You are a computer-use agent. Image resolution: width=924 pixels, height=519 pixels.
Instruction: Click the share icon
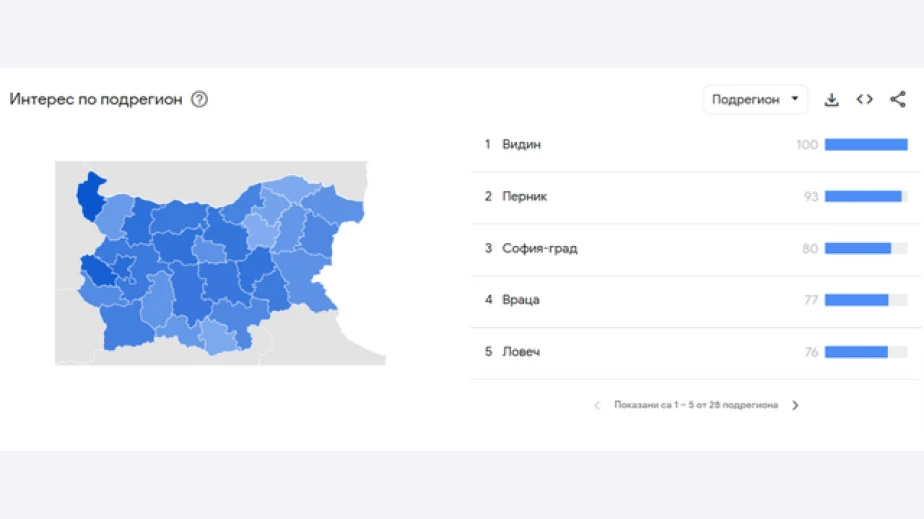tap(898, 99)
